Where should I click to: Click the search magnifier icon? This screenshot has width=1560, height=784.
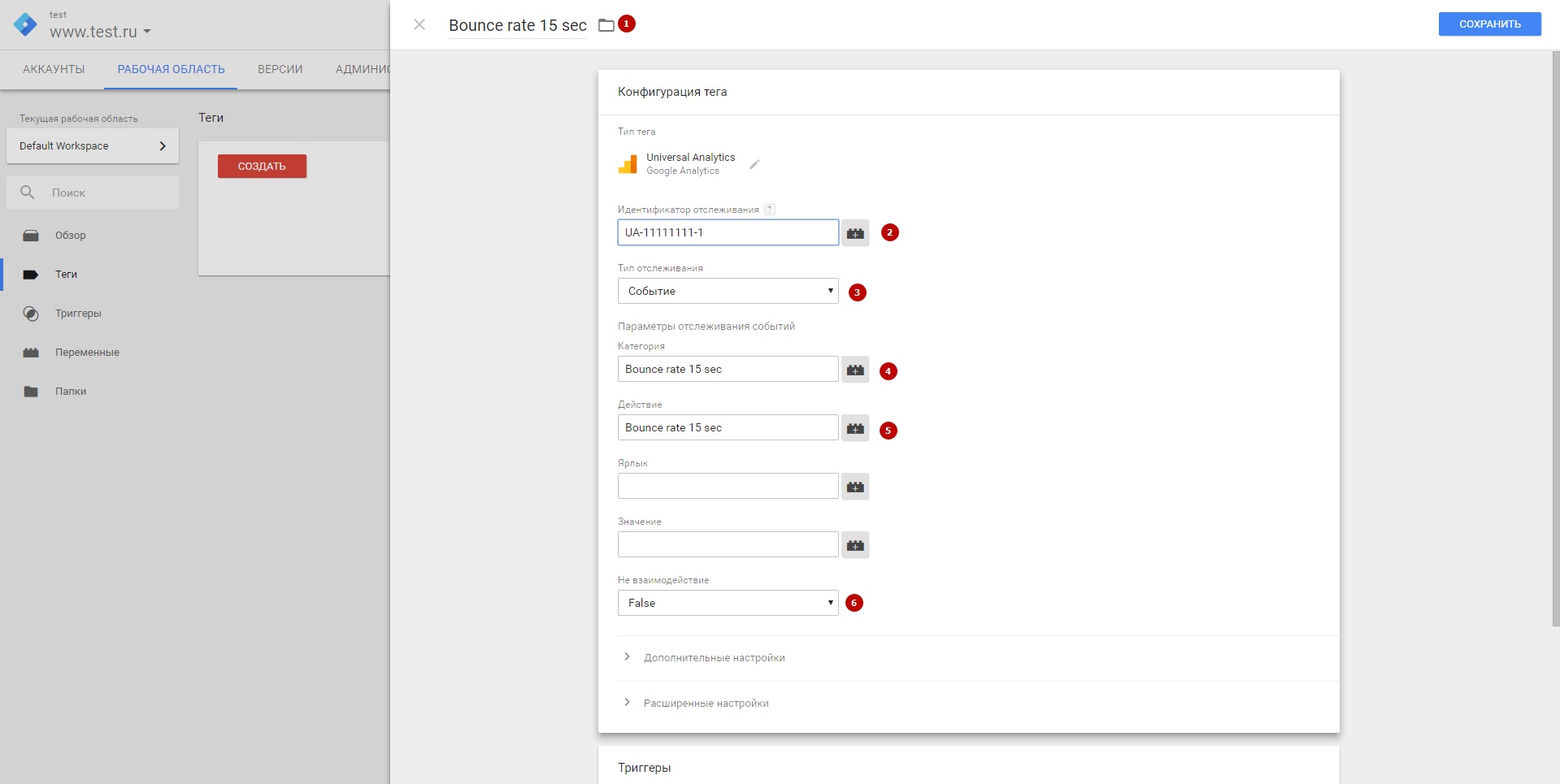[x=28, y=193]
